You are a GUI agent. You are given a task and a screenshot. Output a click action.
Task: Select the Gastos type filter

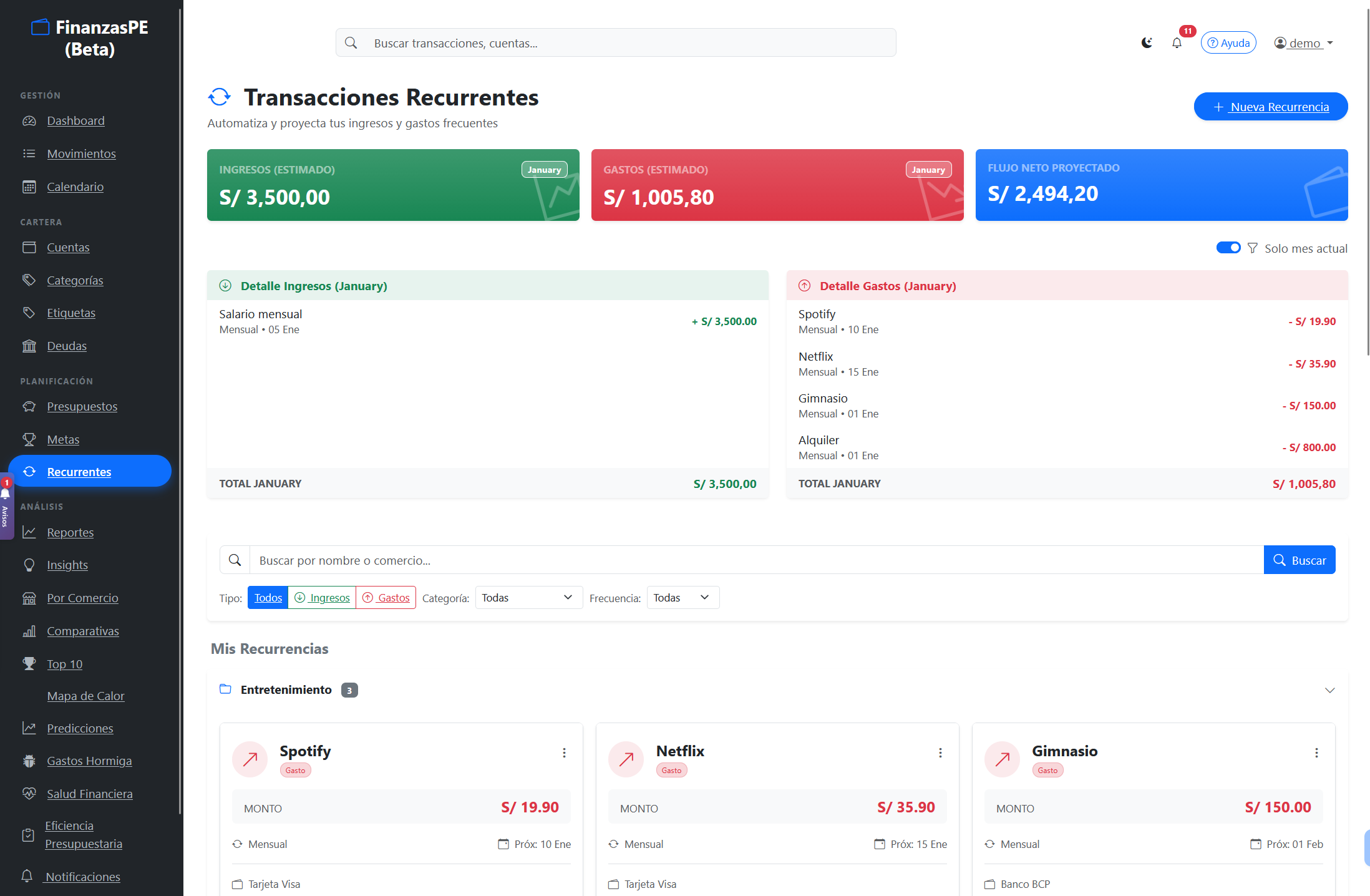pyautogui.click(x=386, y=598)
